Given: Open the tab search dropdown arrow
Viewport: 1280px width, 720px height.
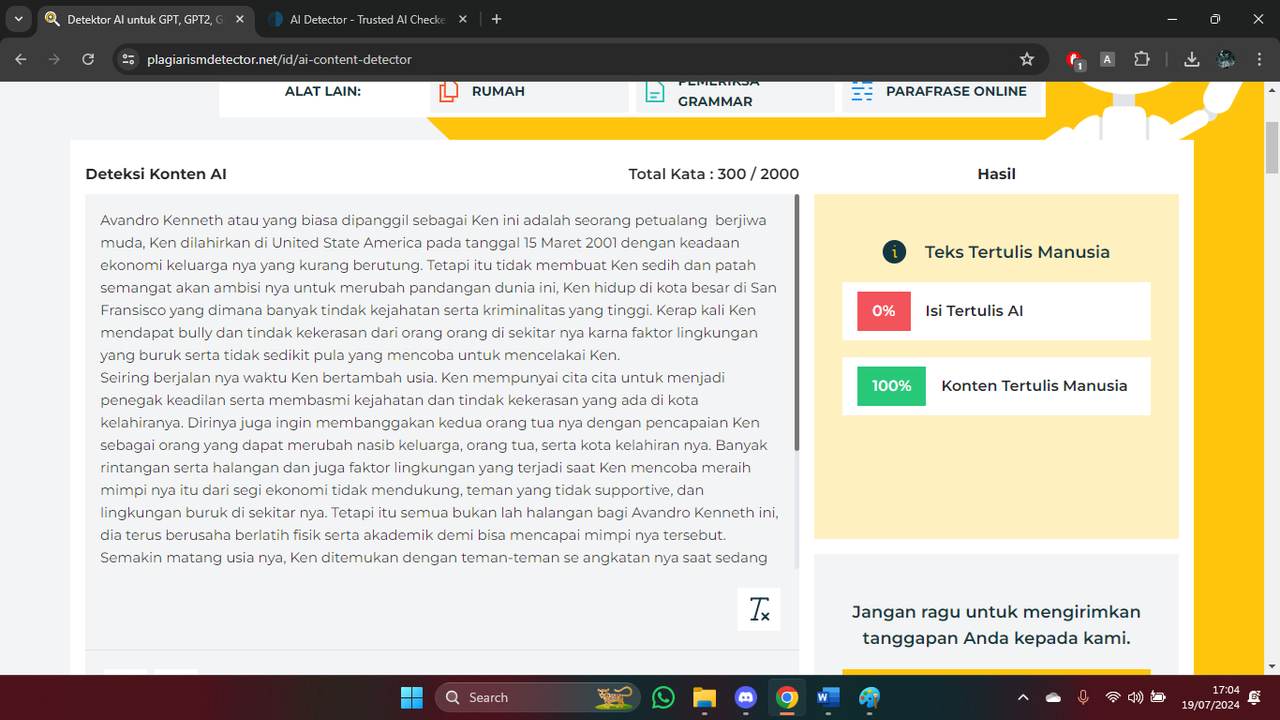Looking at the screenshot, I should [x=18, y=19].
